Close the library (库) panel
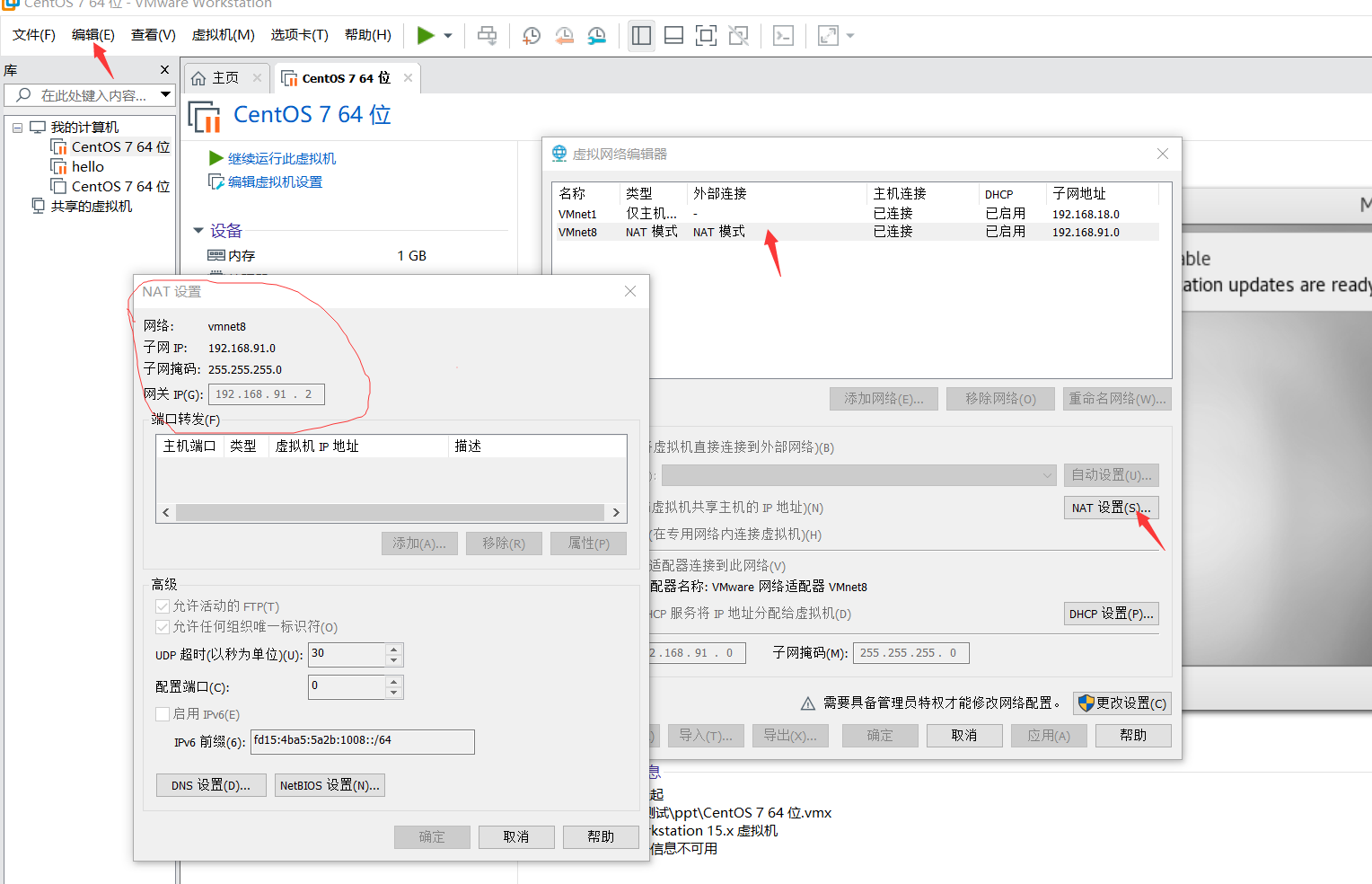 164,70
